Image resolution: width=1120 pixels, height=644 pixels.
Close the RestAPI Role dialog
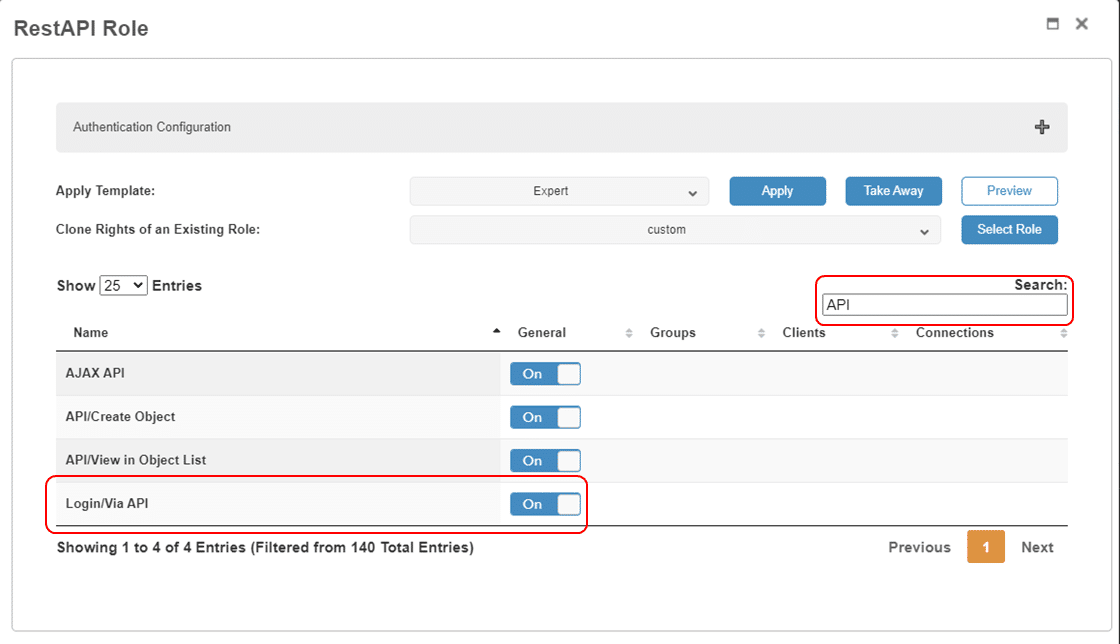(x=1081, y=24)
